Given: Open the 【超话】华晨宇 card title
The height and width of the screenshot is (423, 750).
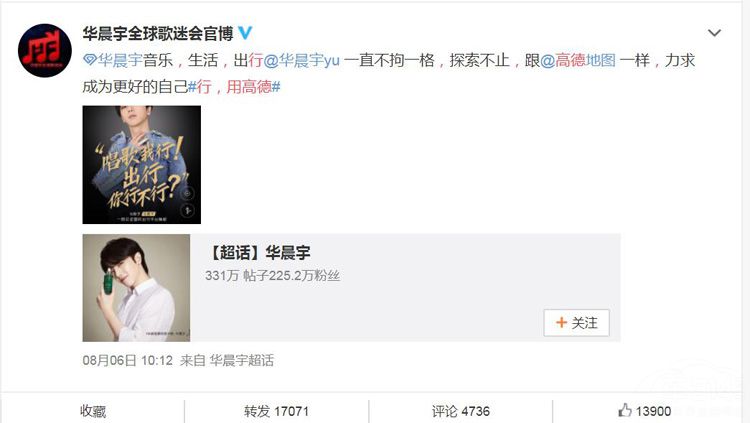Looking at the screenshot, I should pyautogui.click(x=259, y=253).
